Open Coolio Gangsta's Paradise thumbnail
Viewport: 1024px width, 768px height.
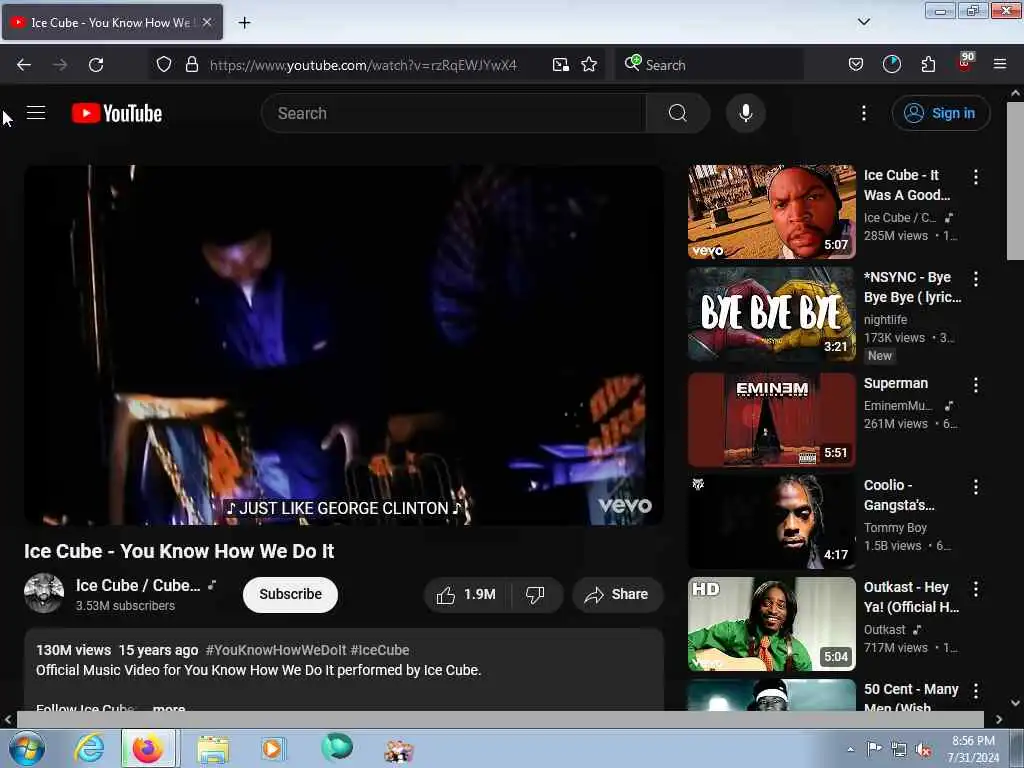coord(771,522)
